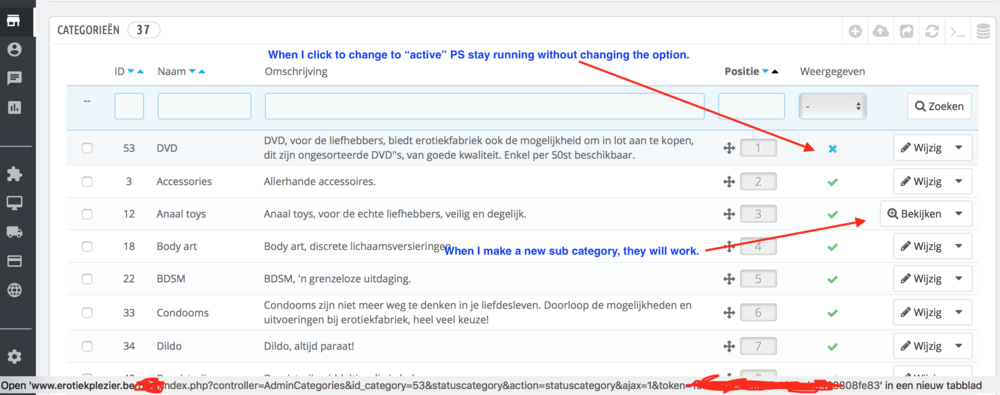Toggle BDSM enabled status checkmark
The width and height of the screenshot is (1000, 395).
(832, 279)
